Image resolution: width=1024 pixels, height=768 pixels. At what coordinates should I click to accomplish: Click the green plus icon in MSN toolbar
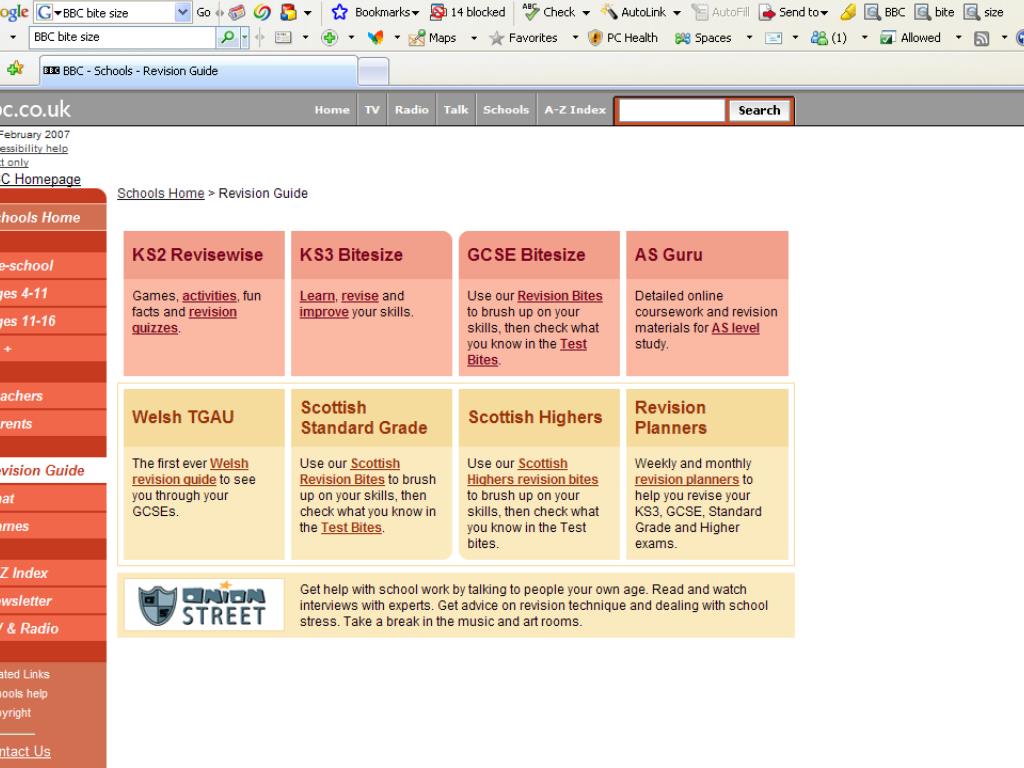[329, 38]
